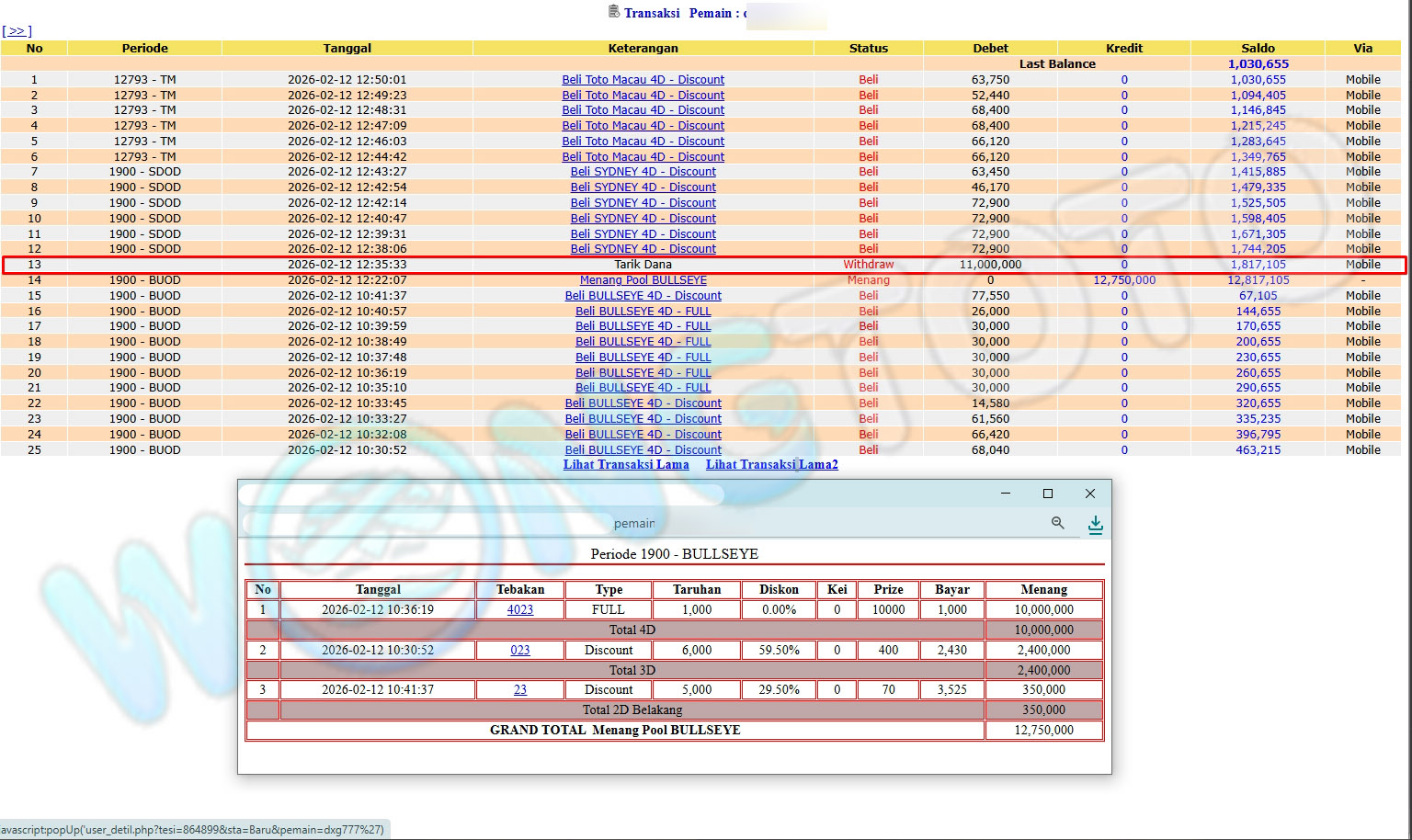Close the BULLSEYE detail popup
The height and width of the screenshot is (840, 1412).
click(1089, 494)
